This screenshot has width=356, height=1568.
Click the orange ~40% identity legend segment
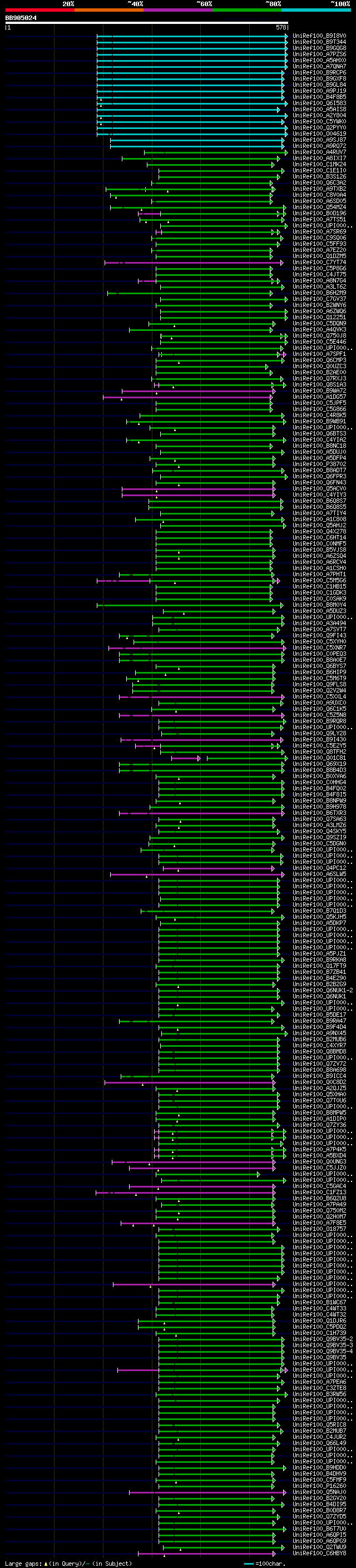point(109,10)
